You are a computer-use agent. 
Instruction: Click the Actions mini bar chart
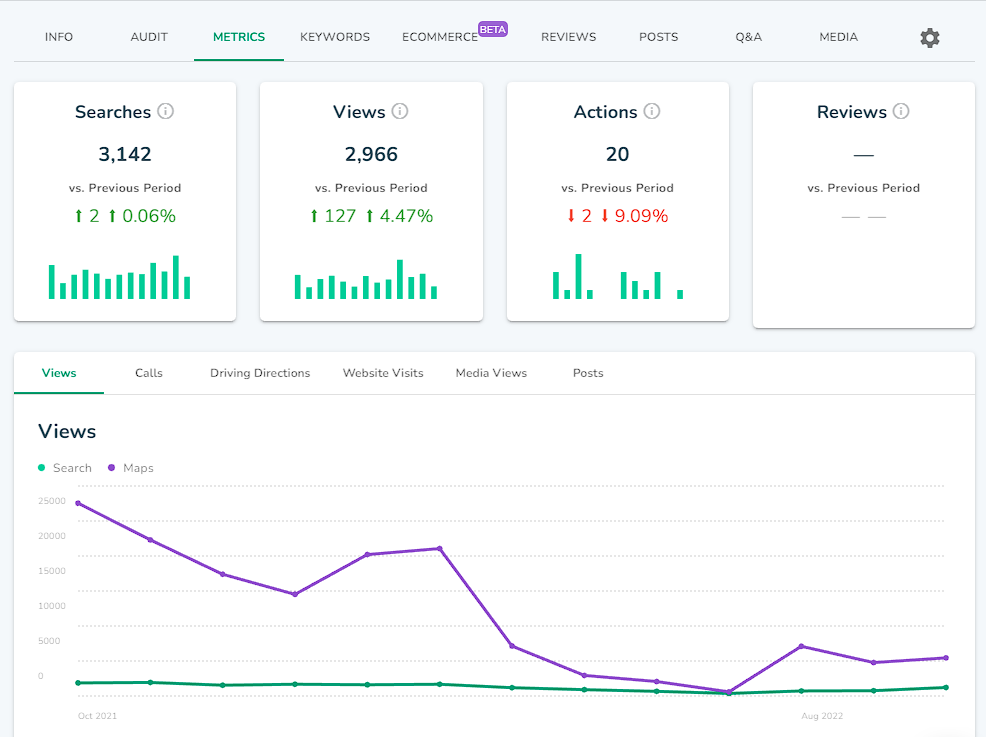(618, 277)
